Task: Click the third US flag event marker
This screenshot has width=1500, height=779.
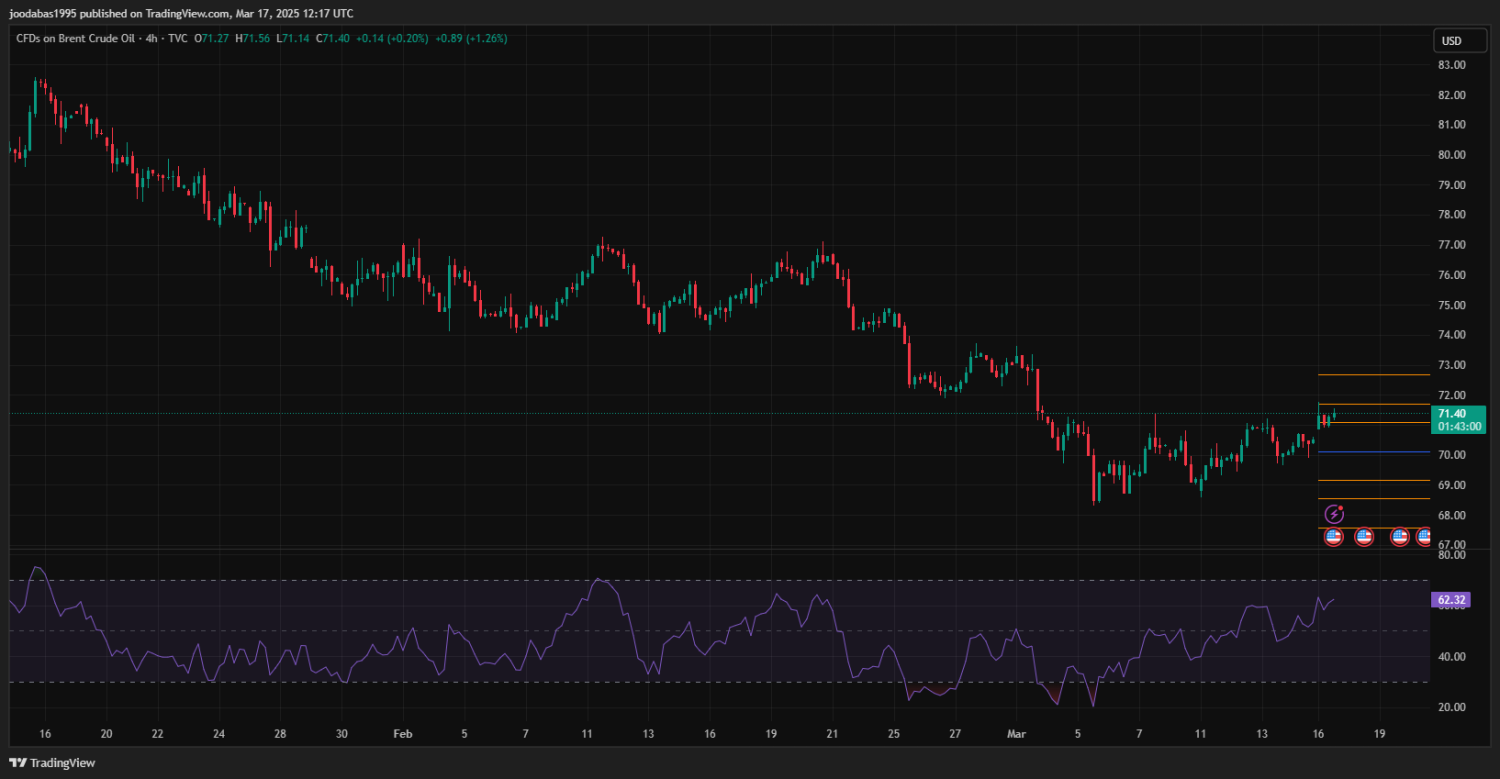Action: pyautogui.click(x=1399, y=537)
